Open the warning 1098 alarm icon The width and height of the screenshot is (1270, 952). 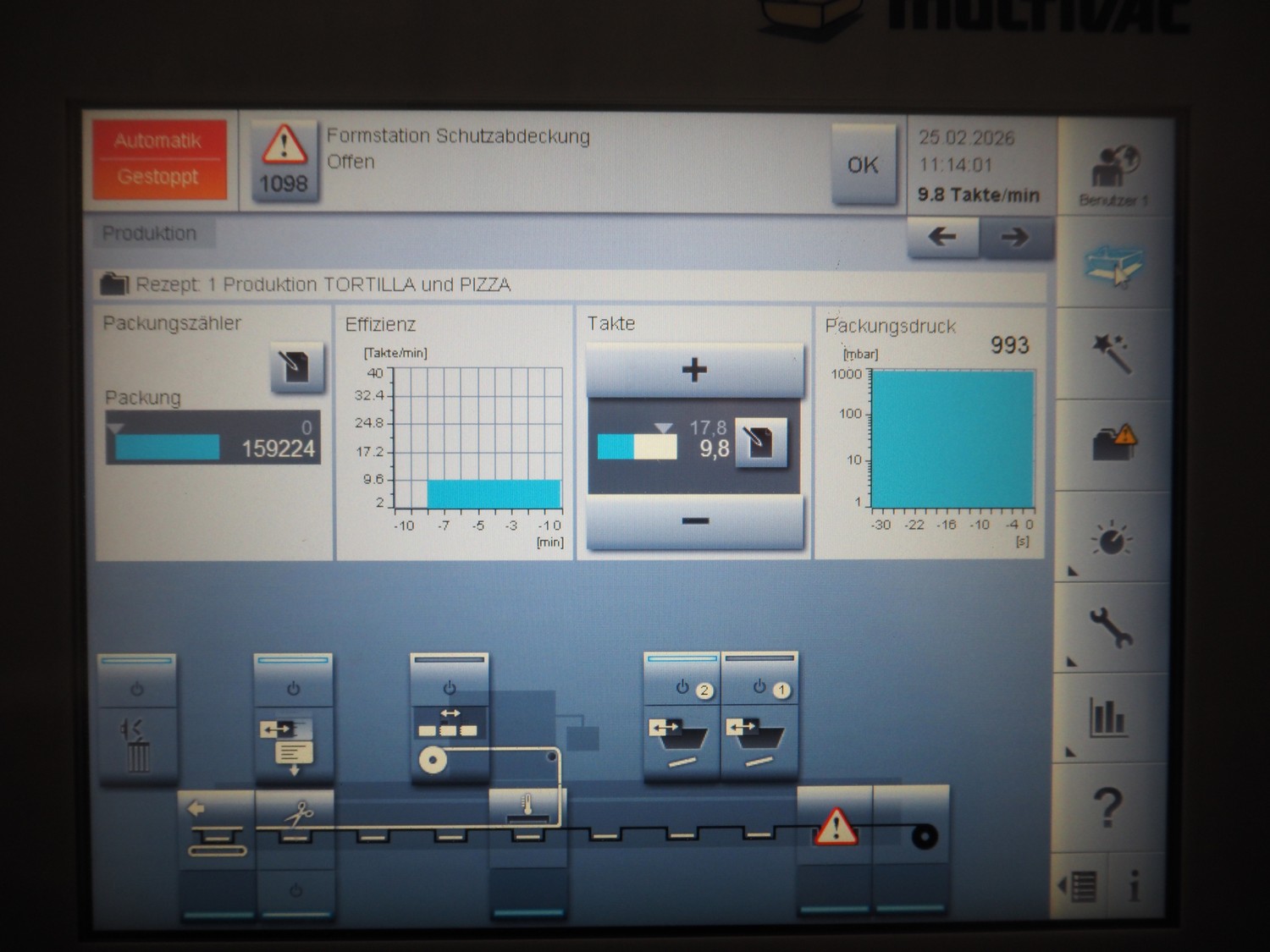(x=284, y=161)
